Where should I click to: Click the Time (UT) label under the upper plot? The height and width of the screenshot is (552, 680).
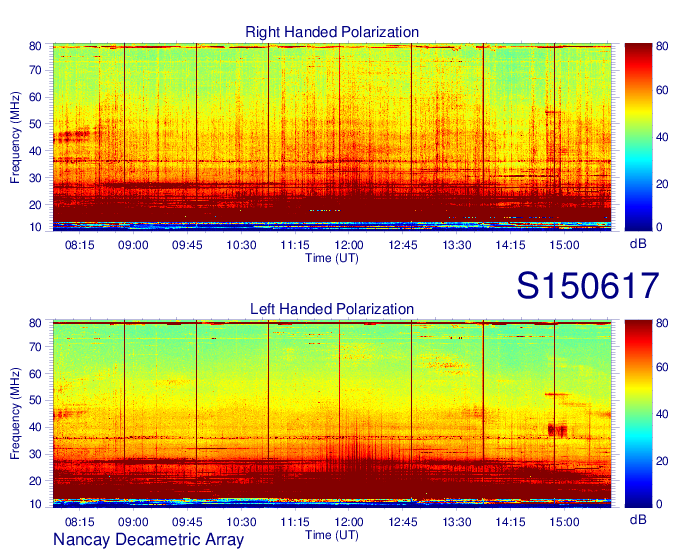point(332,258)
